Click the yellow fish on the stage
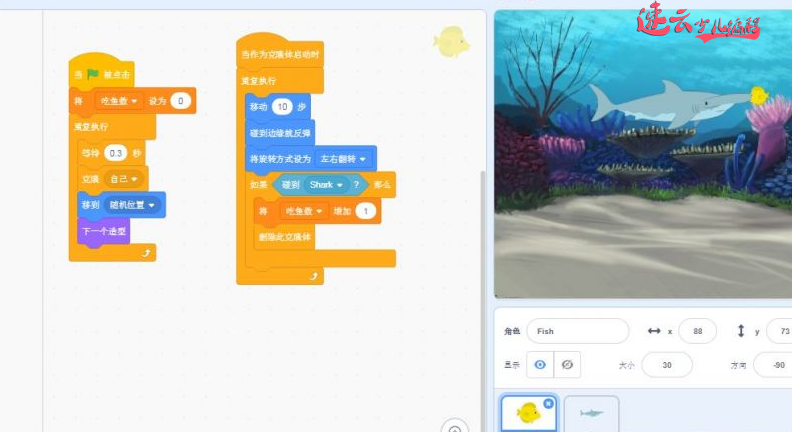The image size is (792, 432). point(759,96)
